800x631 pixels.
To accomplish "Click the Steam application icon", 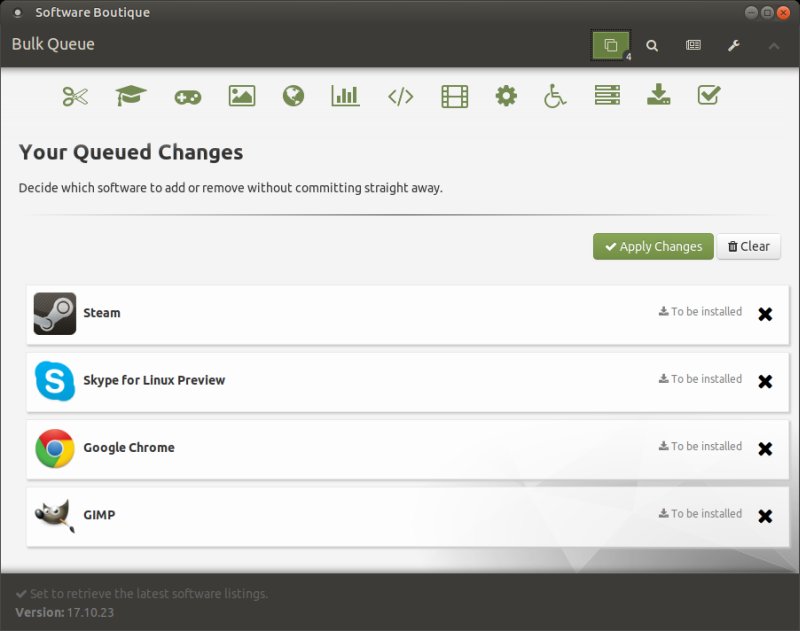I will pyautogui.click(x=55, y=313).
